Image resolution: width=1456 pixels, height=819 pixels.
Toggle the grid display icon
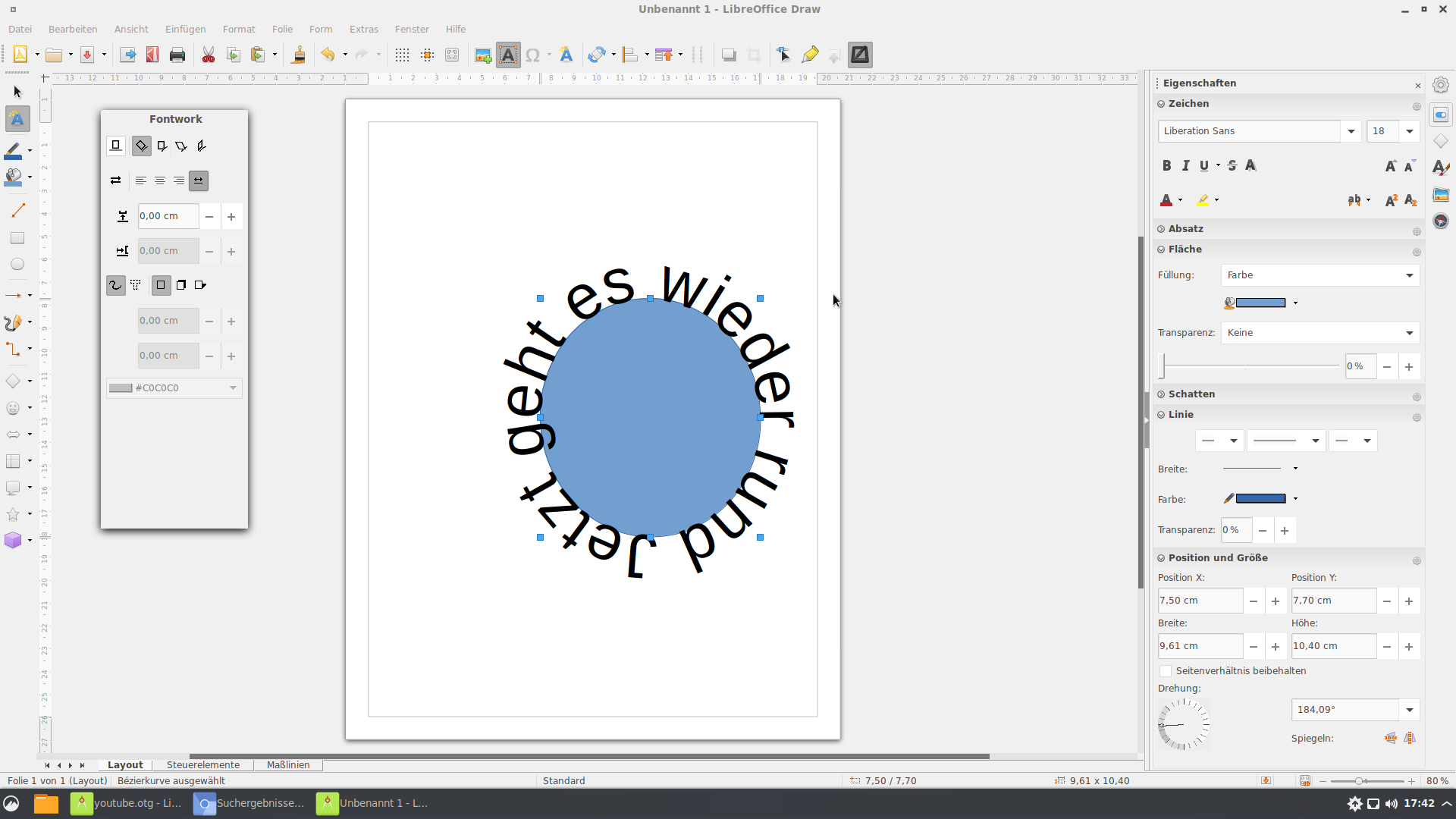tap(402, 55)
